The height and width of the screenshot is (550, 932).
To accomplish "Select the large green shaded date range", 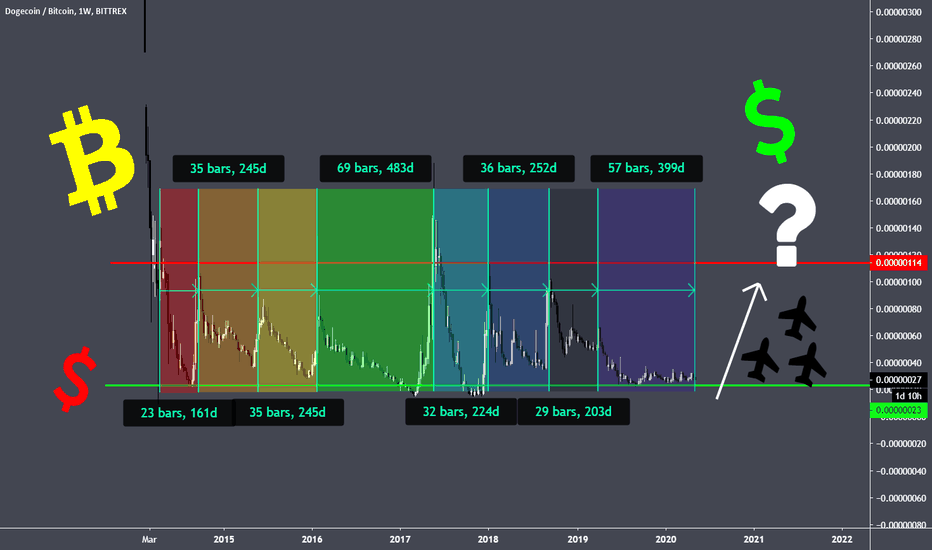I will click(x=376, y=290).
